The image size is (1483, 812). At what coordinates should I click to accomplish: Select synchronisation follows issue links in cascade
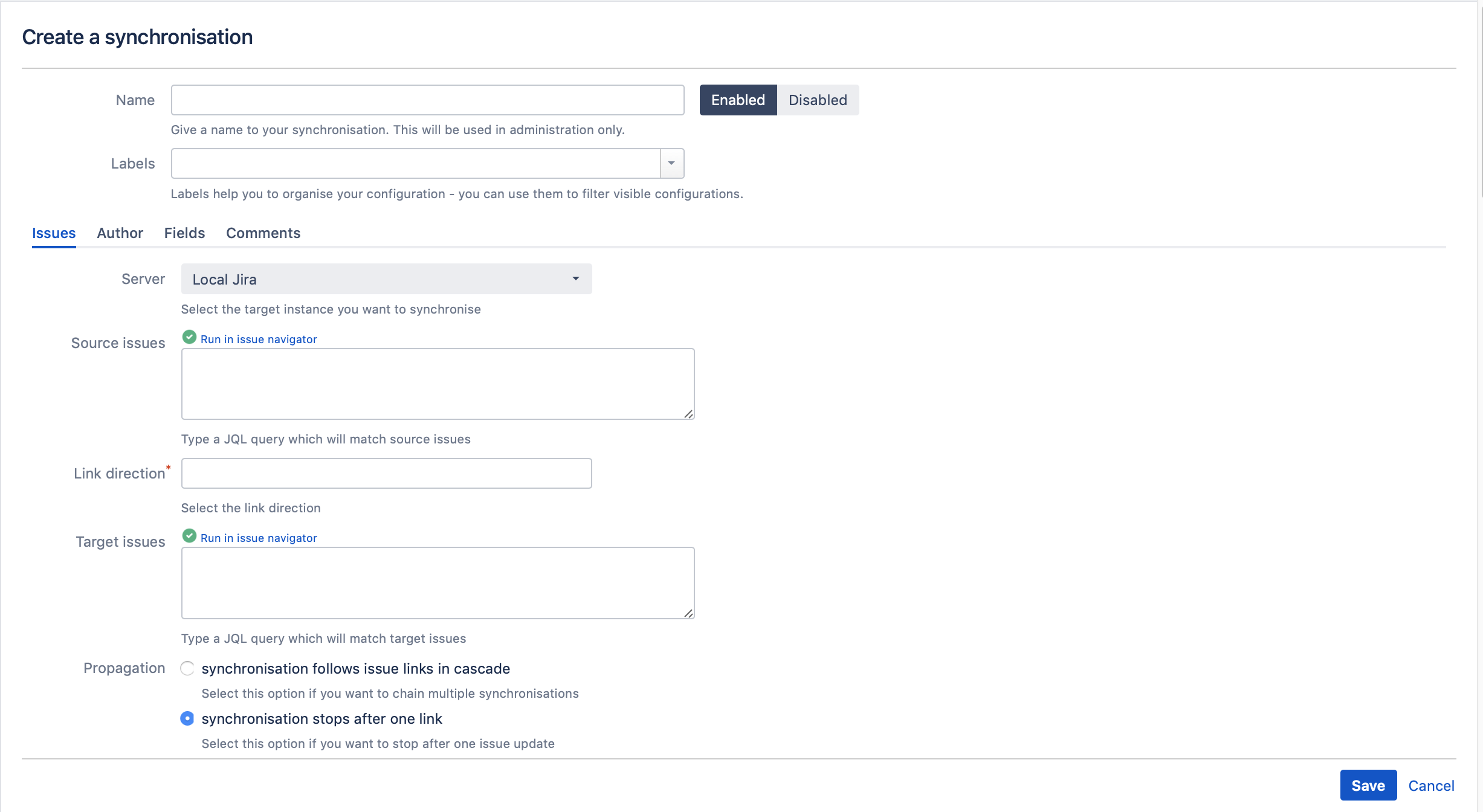187,668
